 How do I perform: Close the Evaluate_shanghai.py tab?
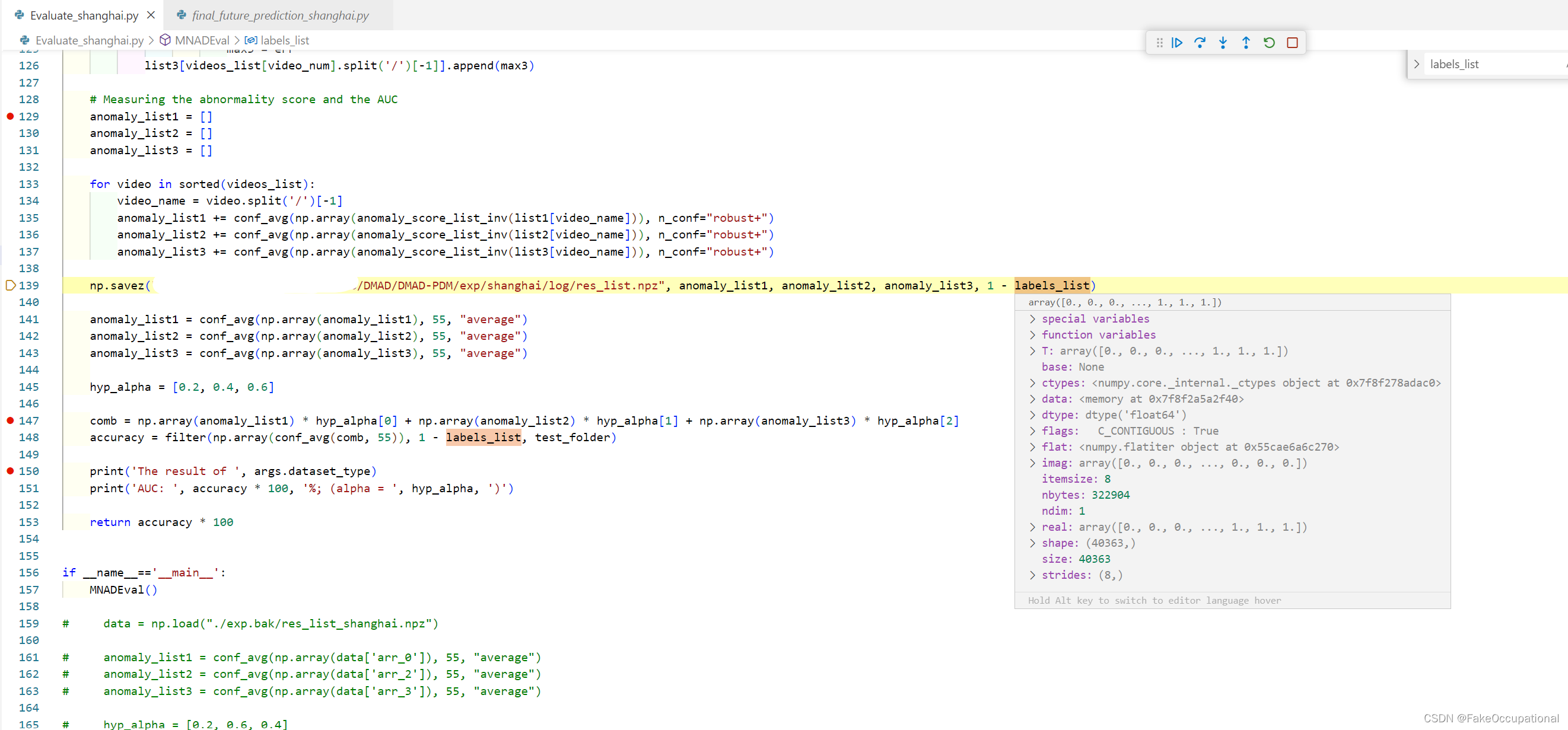tap(151, 15)
